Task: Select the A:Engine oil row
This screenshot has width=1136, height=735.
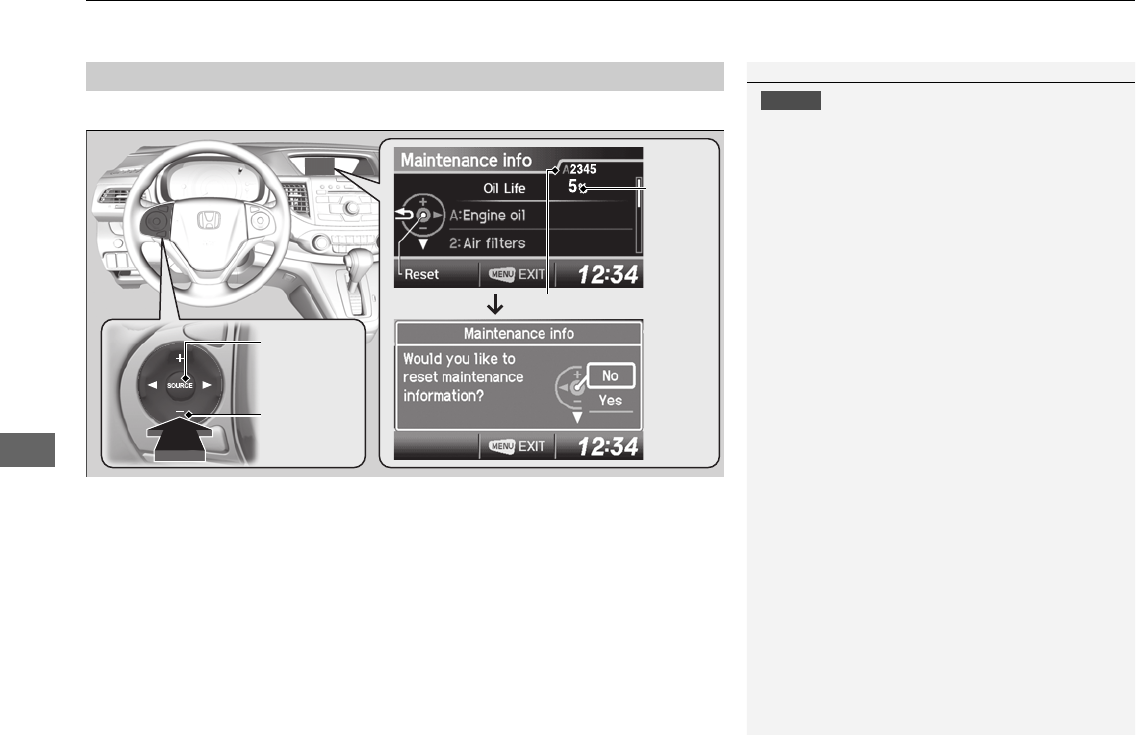Action: (x=540, y=215)
